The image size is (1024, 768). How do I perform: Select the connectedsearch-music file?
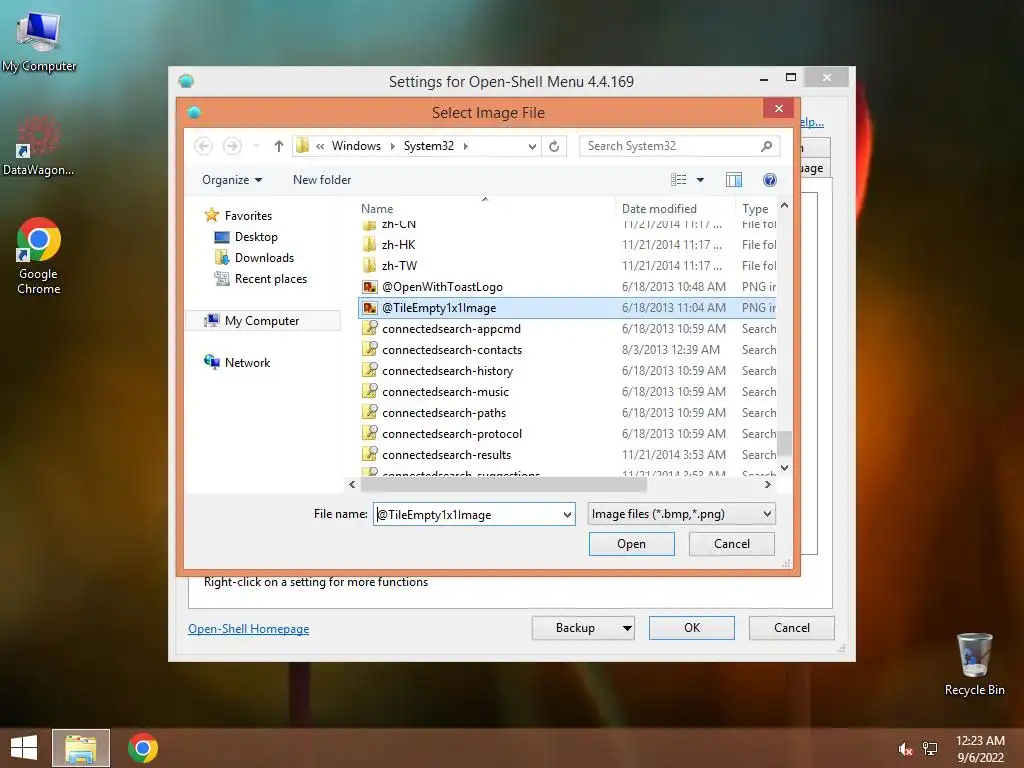(x=567, y=391)
